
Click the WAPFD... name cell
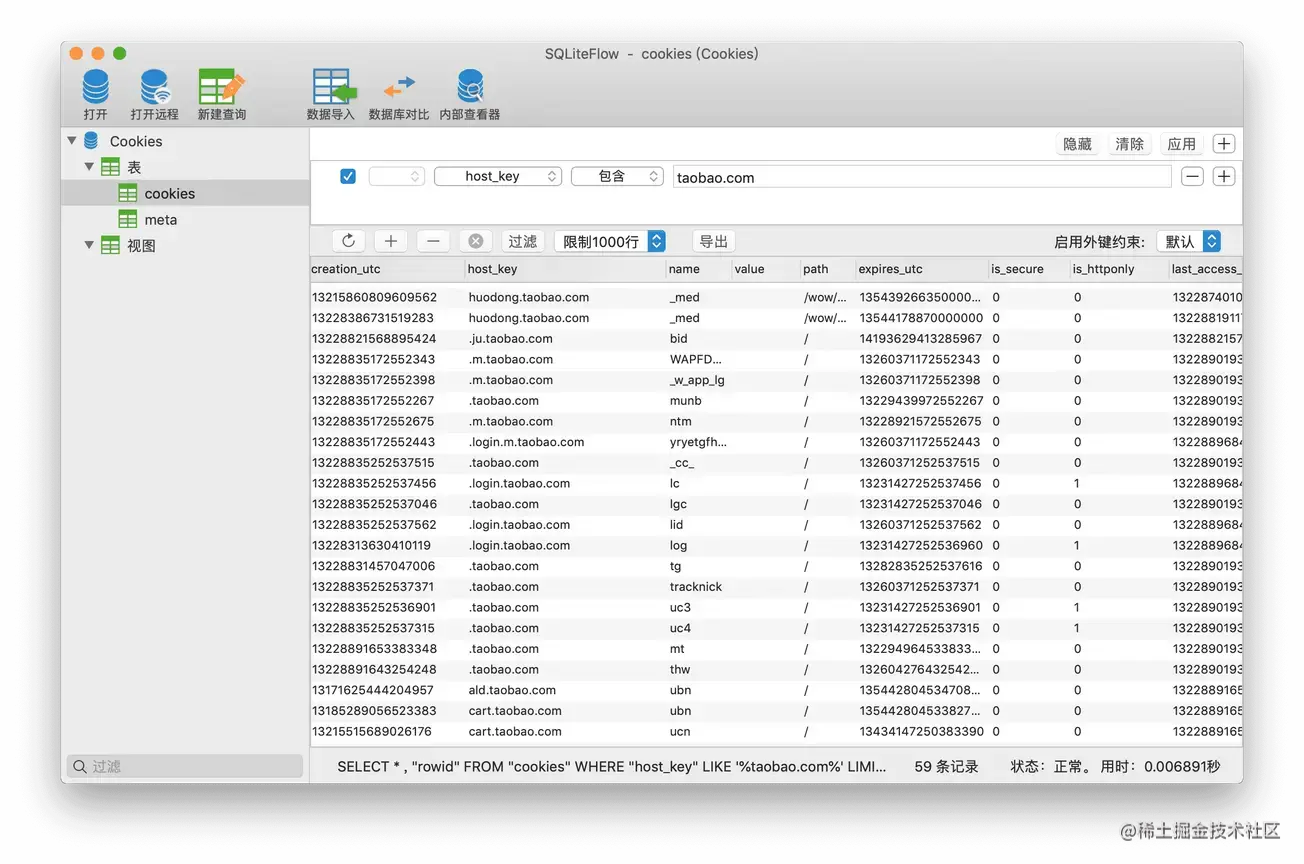click(x=696, y=359)
